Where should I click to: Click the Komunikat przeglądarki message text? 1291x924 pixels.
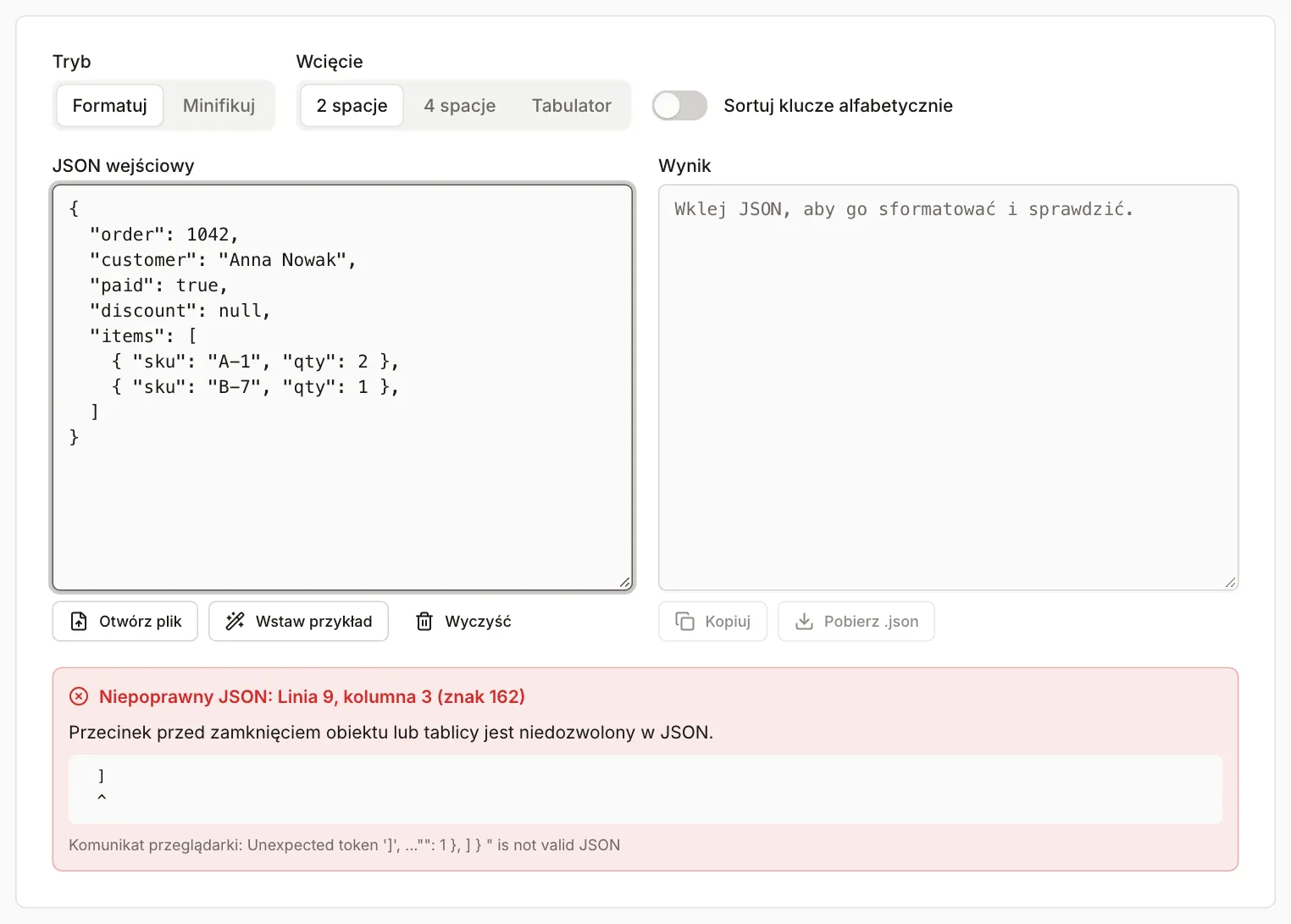pos(344,845)
